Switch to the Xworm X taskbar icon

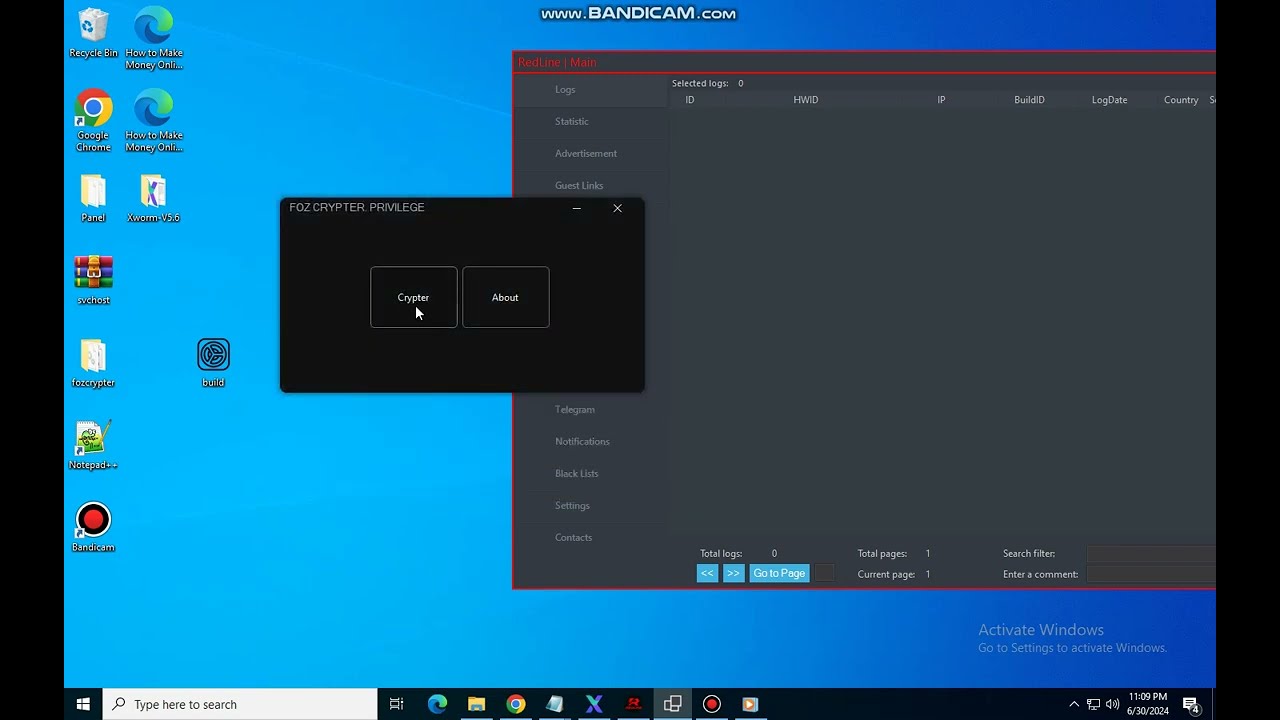point(594,704)
